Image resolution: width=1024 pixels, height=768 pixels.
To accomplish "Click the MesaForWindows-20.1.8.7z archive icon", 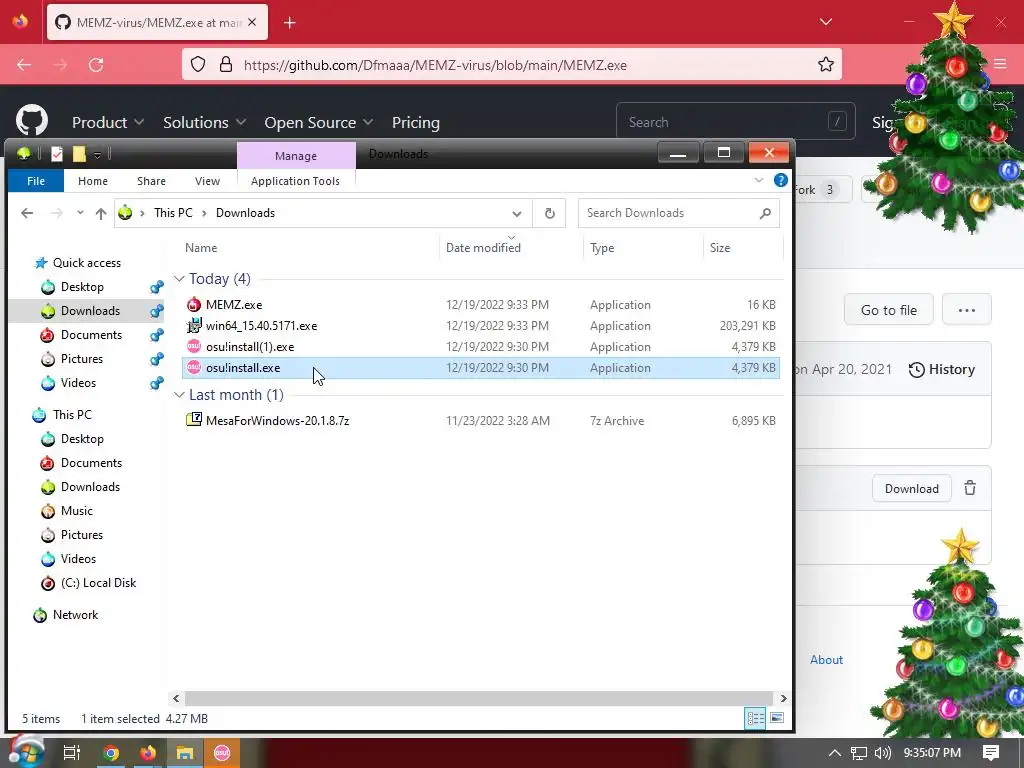I will (194, 421).
